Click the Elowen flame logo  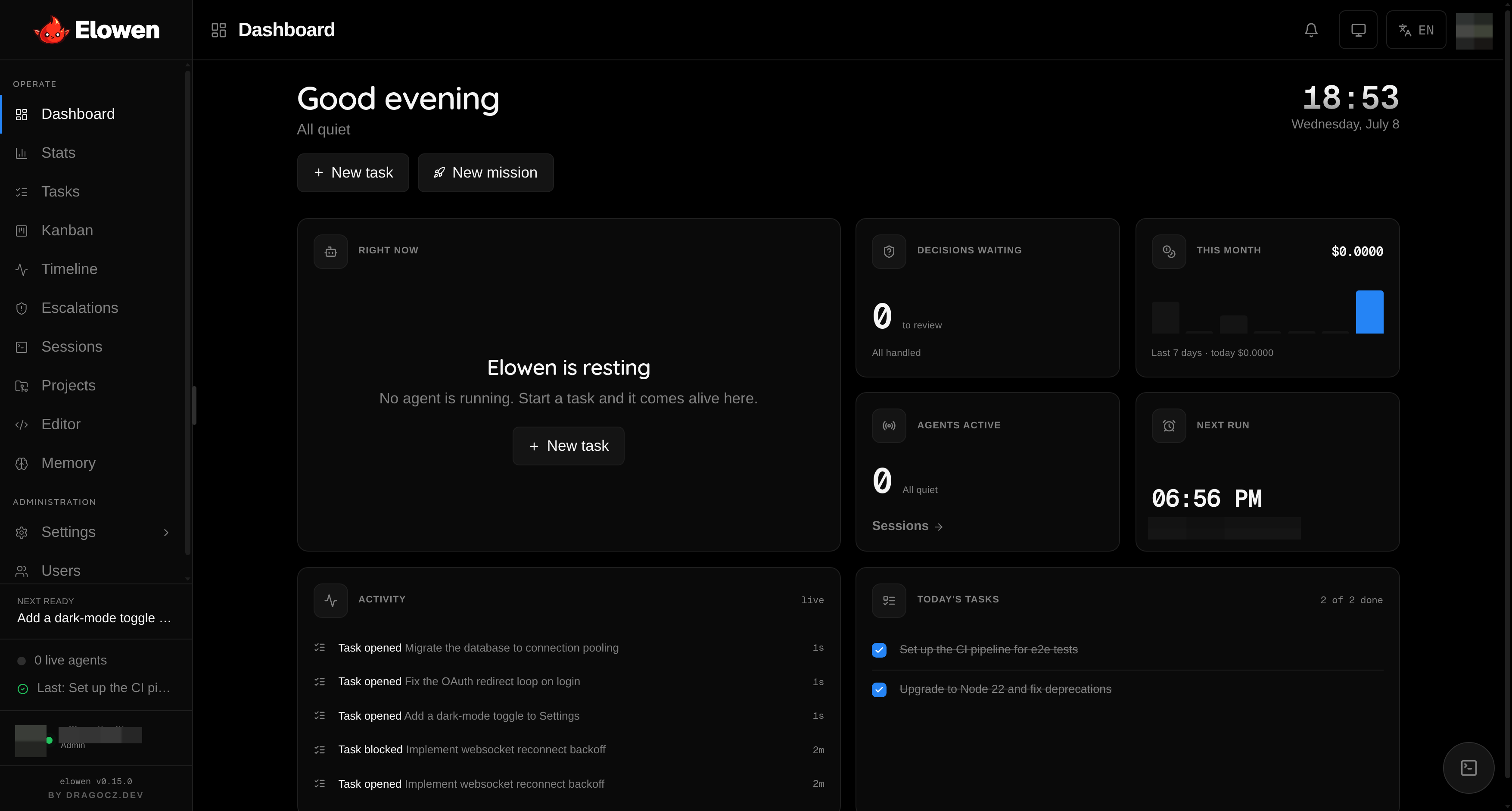[x=52, y=30]
